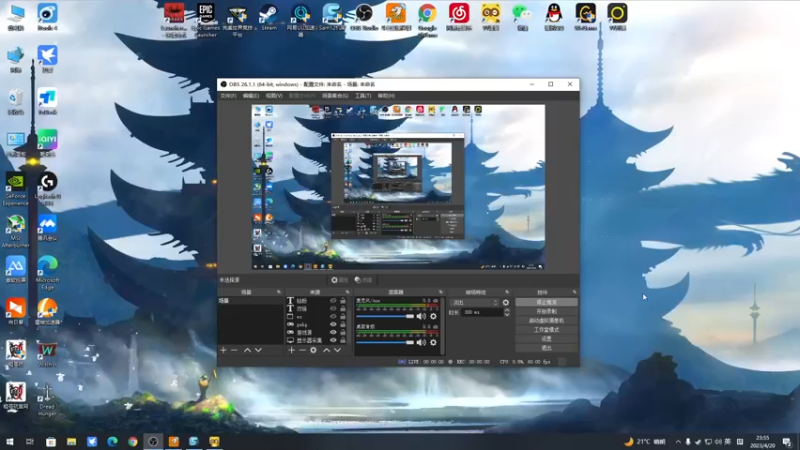
Task: Adjust 麦克风/Aux volume slider
Action: point(385,316)
